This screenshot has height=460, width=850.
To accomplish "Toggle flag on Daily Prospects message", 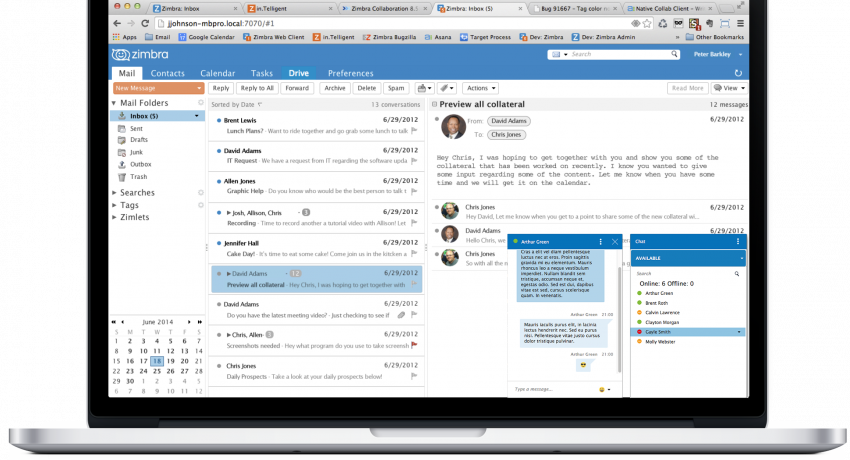I will coord(414,376).
